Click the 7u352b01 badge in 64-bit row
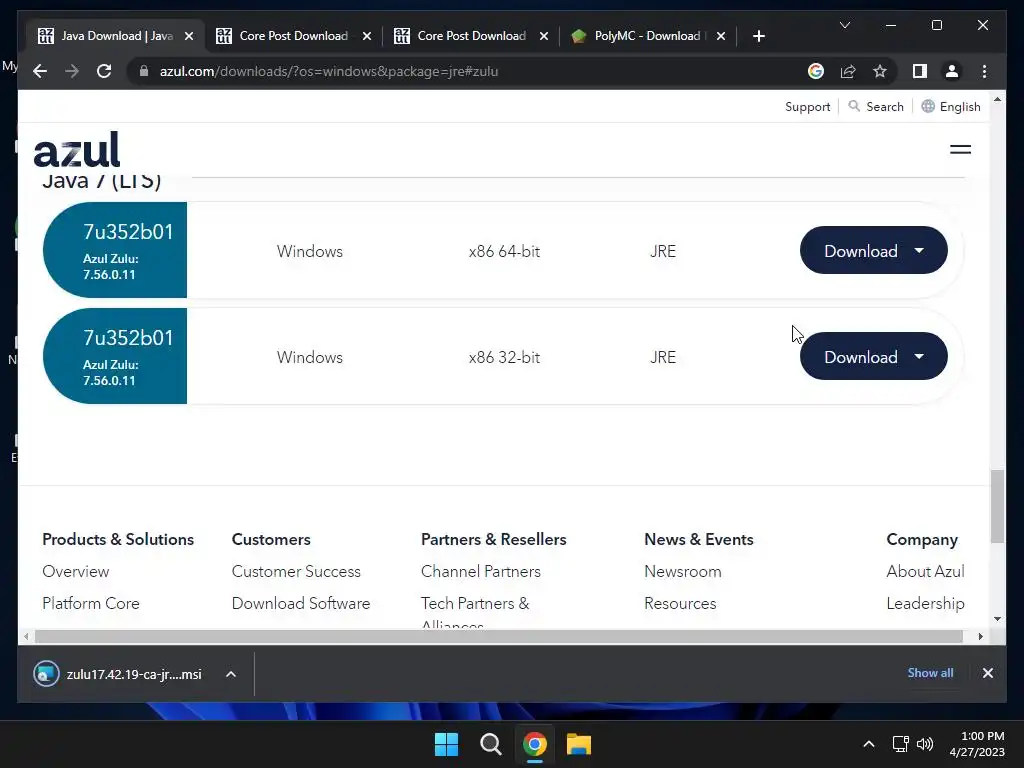1024x768 pixels. point(115,250)
